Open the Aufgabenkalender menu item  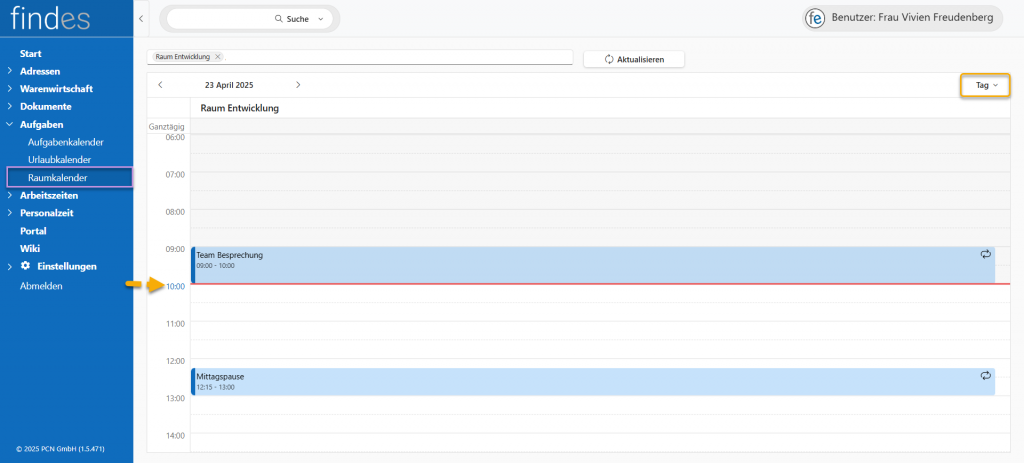click(x=65, y=142)
